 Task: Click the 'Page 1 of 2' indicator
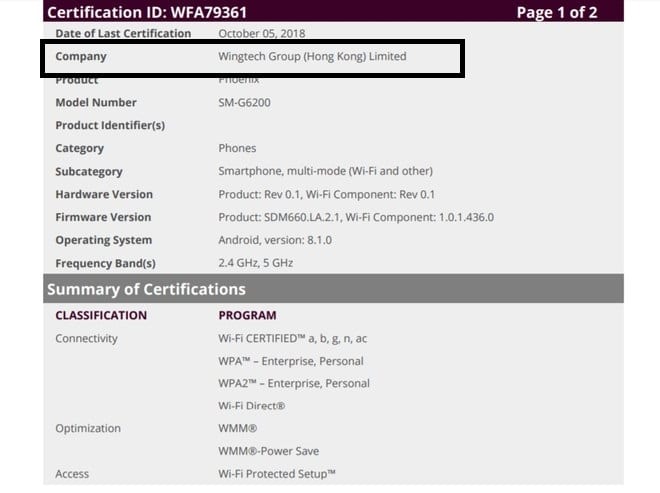[556, 12]
